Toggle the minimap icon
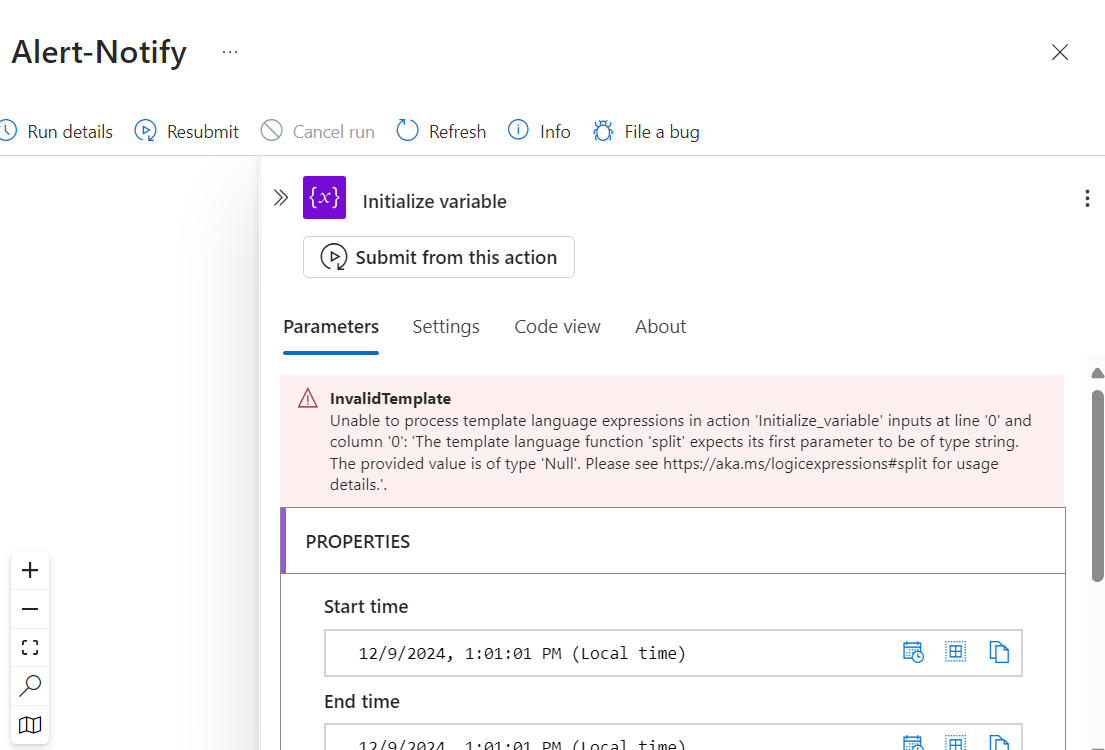 pos(30,725)
